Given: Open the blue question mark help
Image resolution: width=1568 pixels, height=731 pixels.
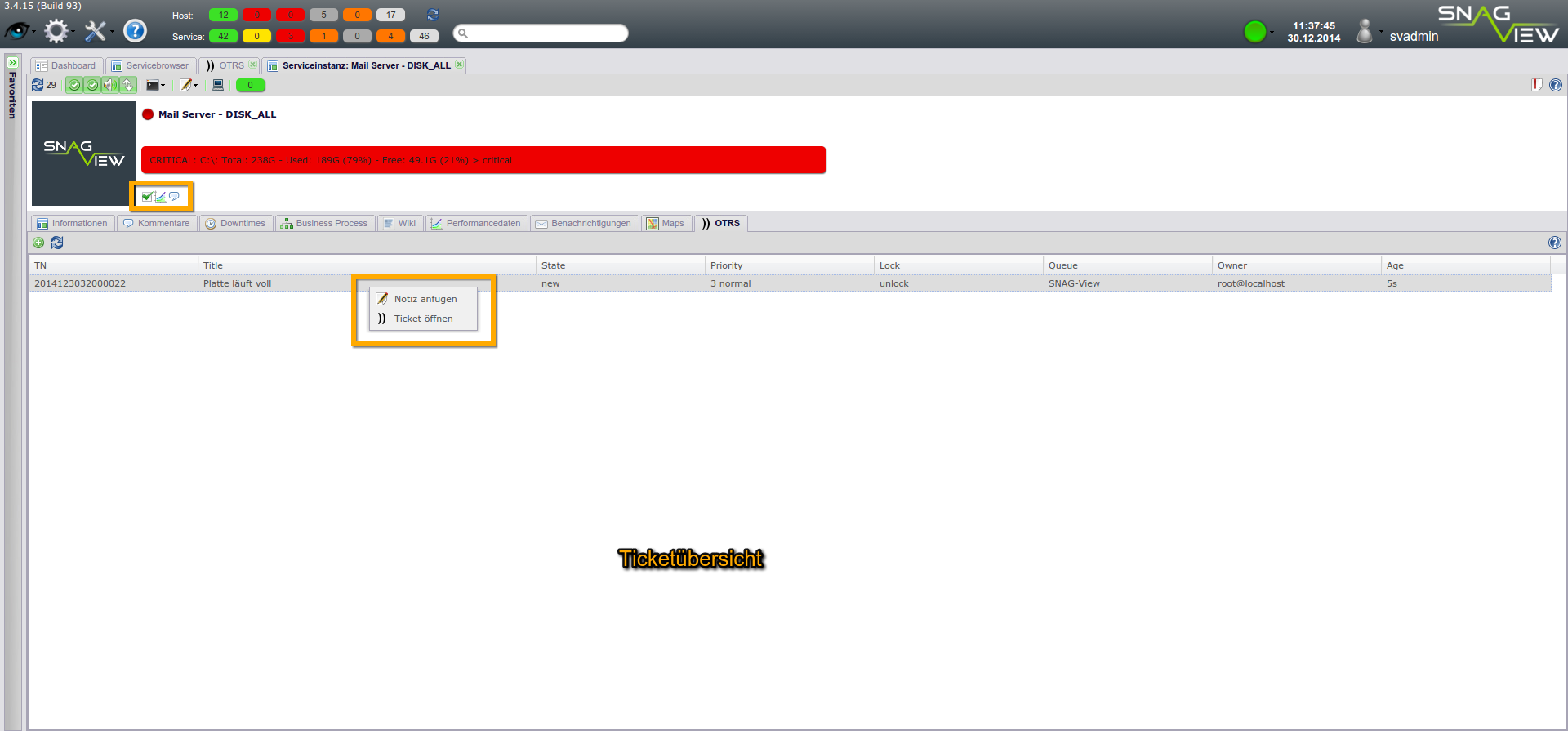Looking at the screenshot, I should [135, 31].
